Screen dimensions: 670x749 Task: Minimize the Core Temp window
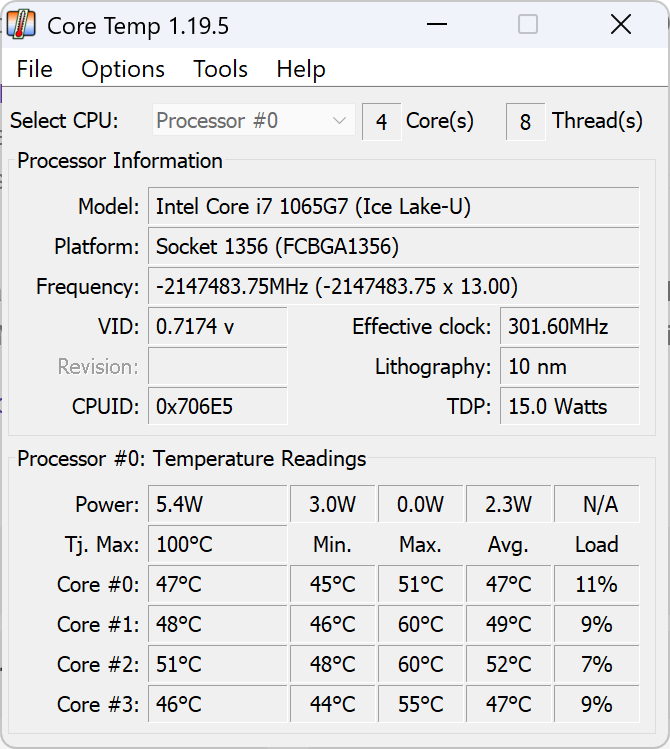tap(437, 24)
